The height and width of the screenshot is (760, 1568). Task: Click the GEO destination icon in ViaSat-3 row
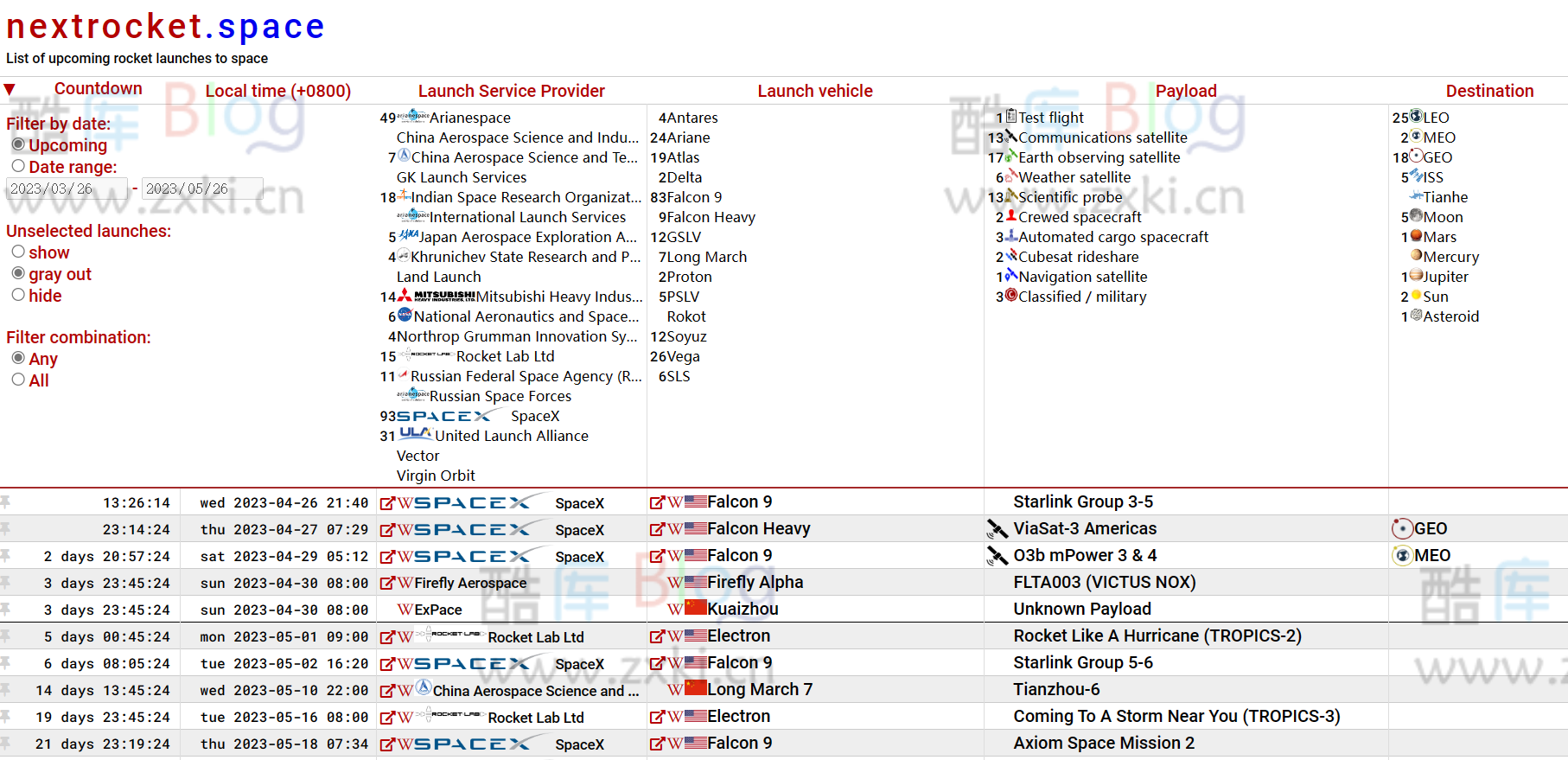click(x=1401, y=529)
